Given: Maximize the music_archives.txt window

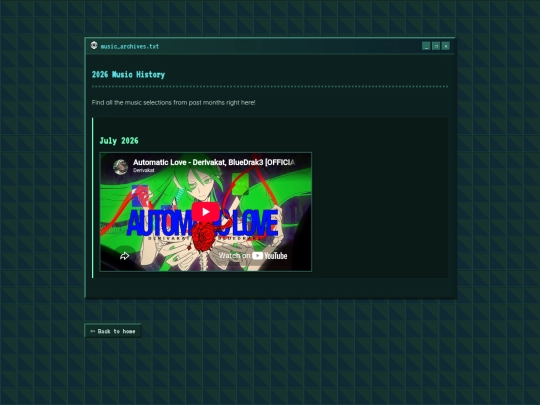Looking at the screenshot, I should 436,46.
